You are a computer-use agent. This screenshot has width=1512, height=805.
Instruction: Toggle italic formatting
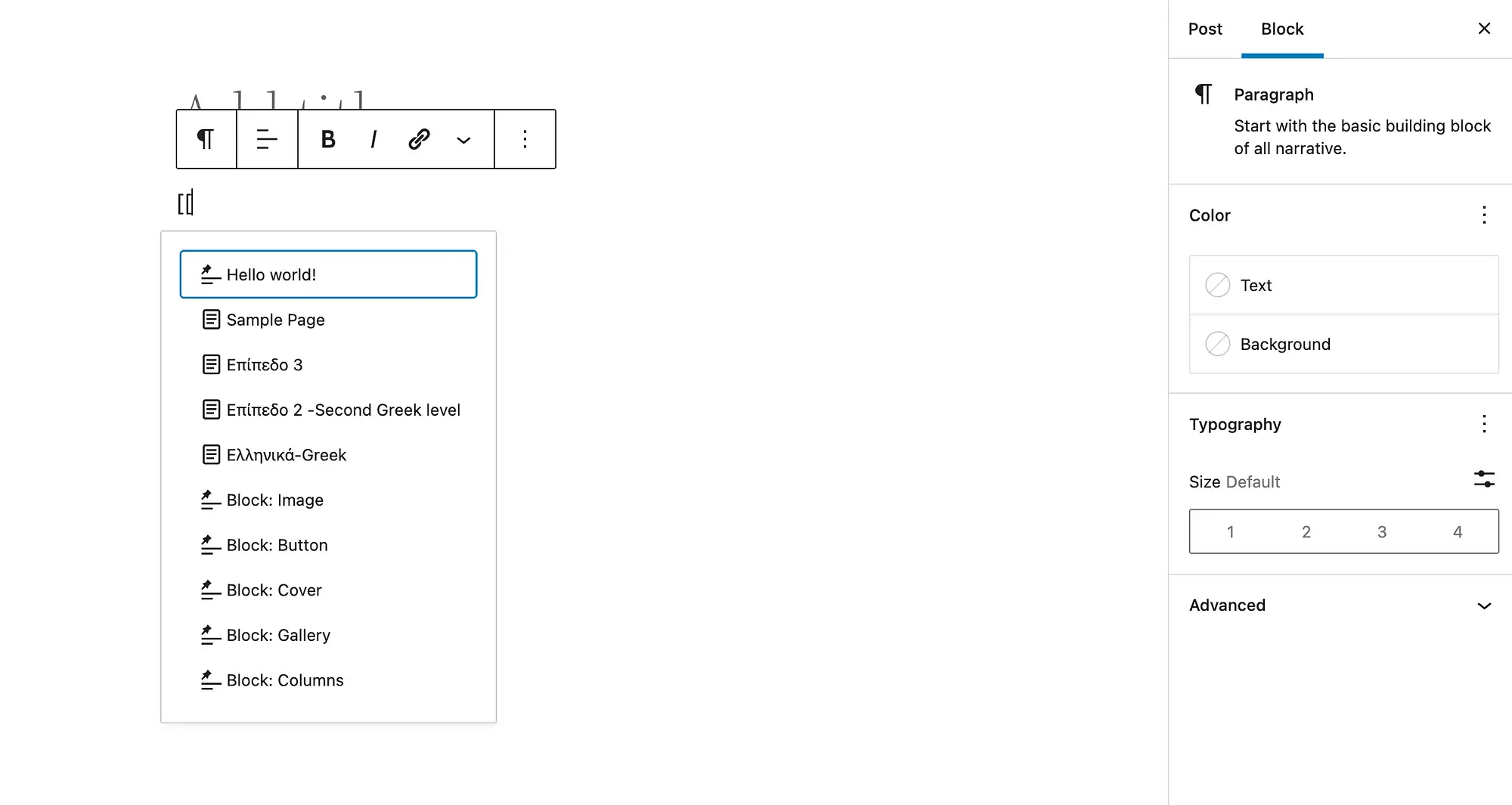[x=373, y=139]
